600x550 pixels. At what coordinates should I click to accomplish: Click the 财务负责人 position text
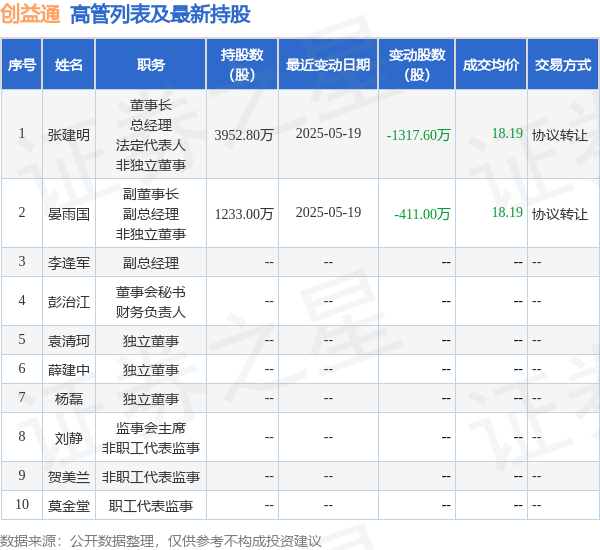coord(151,312)
